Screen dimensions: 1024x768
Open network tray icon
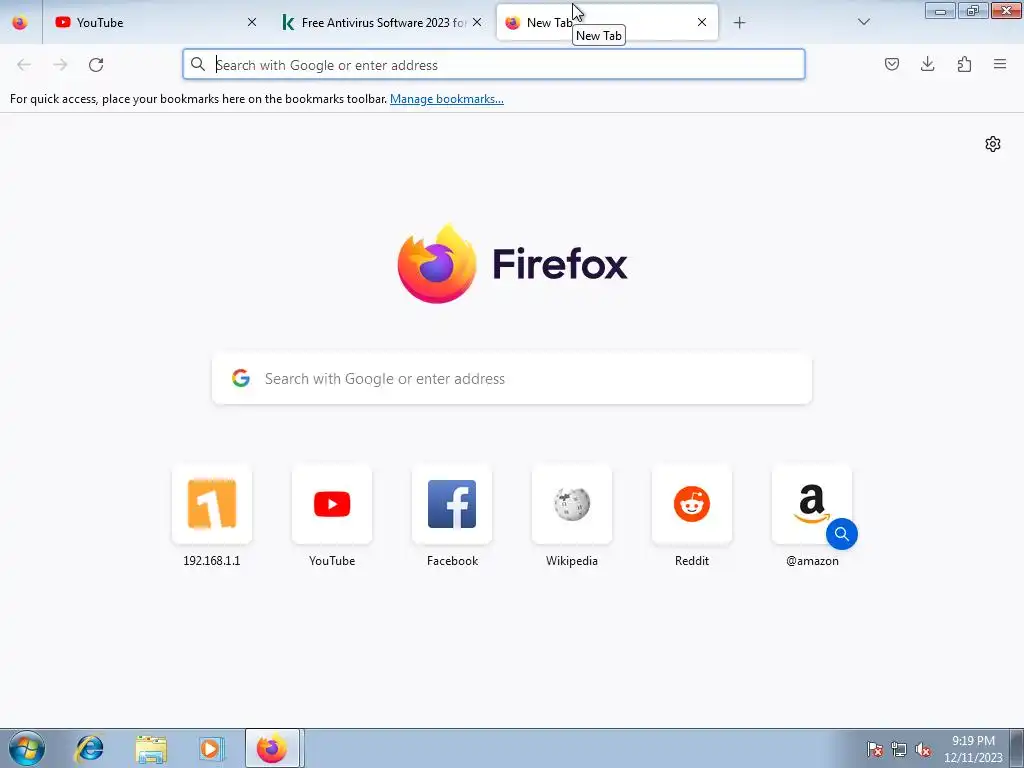click(899, 749)
